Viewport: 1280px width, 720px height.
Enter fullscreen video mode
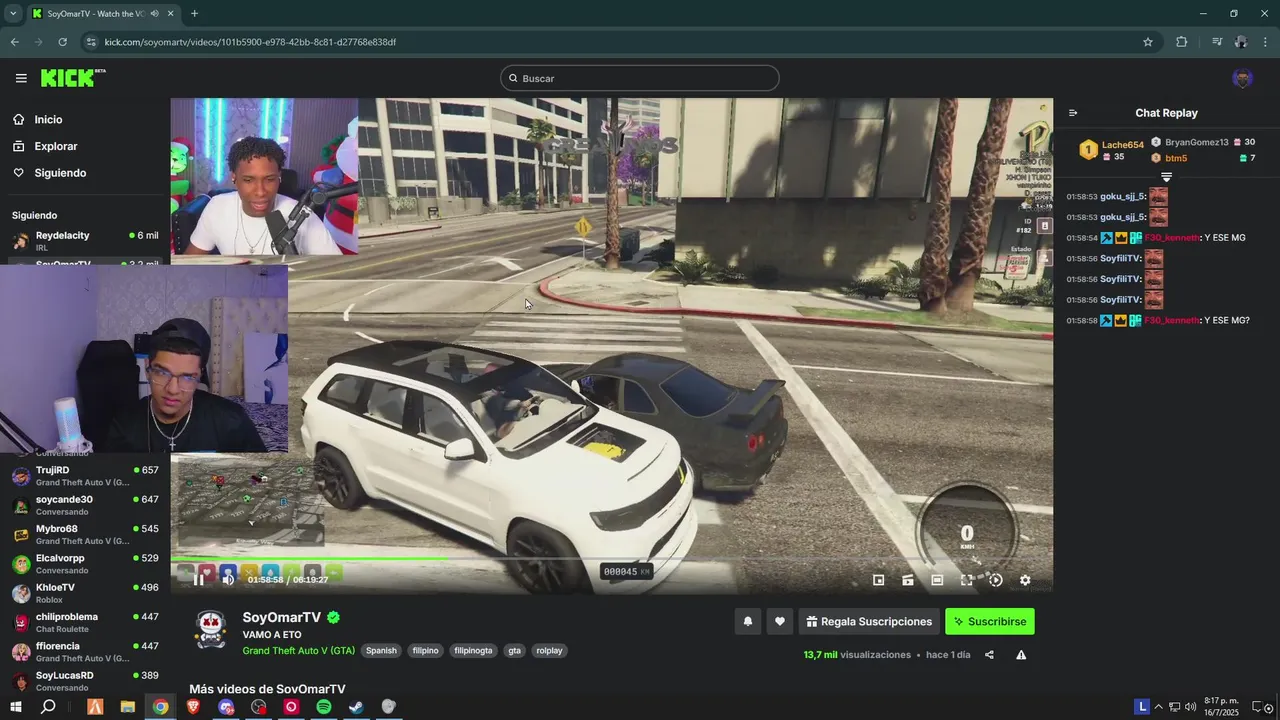coord(966,580)
